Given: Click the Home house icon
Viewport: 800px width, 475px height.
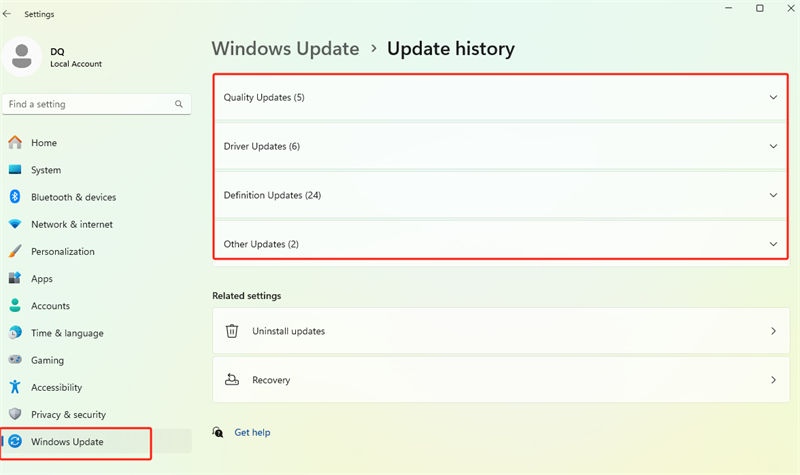Looking at the screenshot, I should coord(15,142).
